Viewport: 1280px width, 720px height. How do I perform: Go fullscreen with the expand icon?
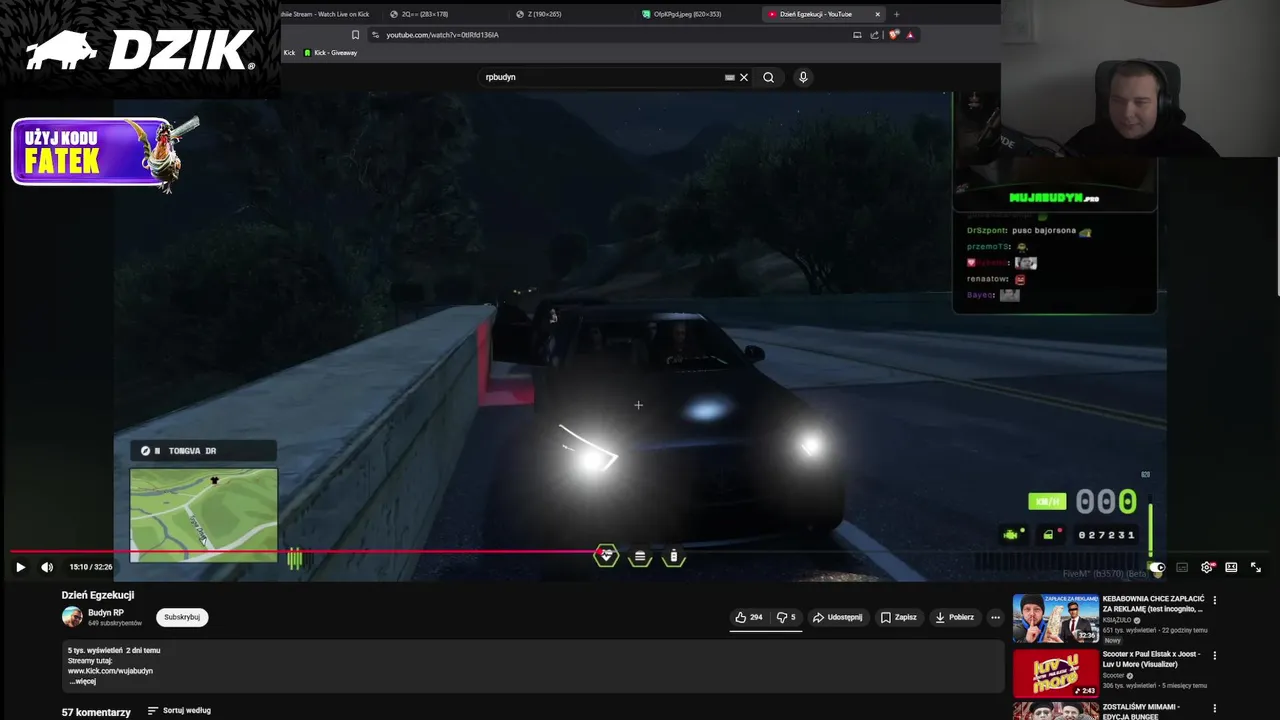click(x=1256, y=567)
